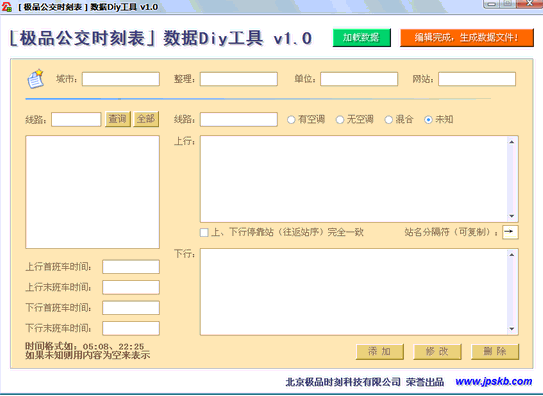The width and height of the screenshot is (543, 396).
Task: Focus the 单位 input field
Action: 359,79
